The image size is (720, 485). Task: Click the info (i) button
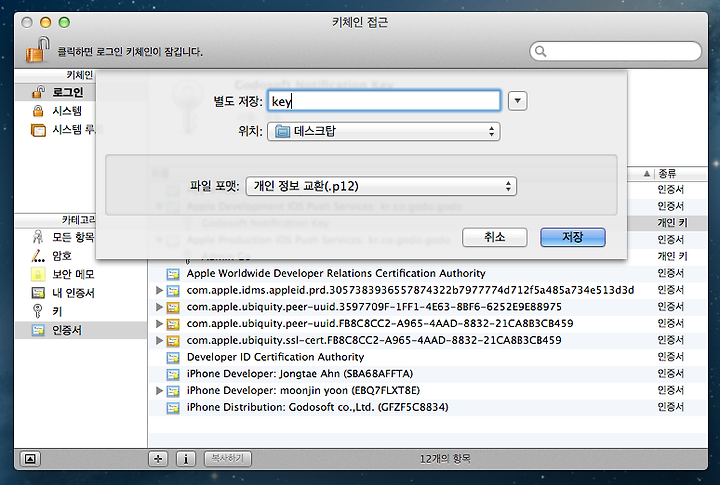[x=186, y=458]
